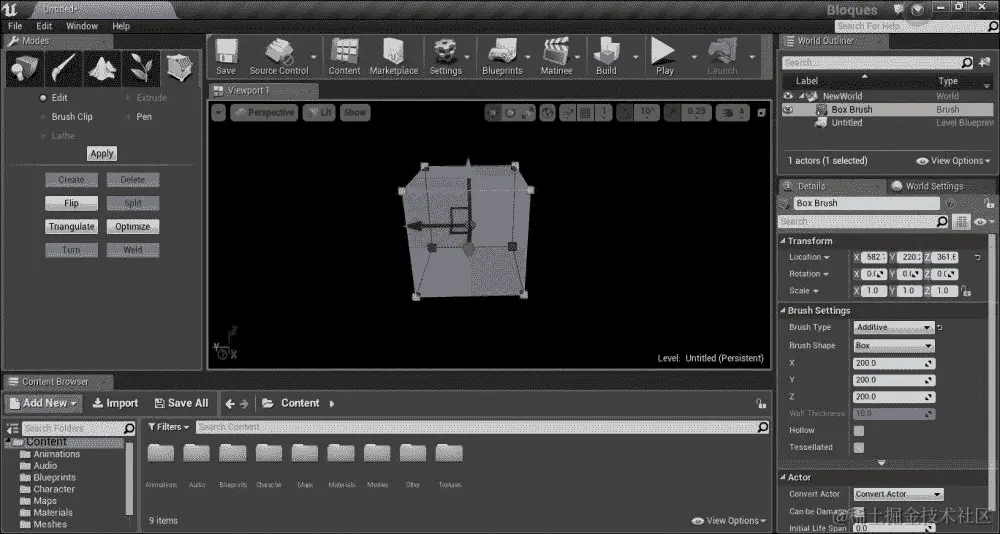
Task: Open the Help menu
Action: click(121, 26)
